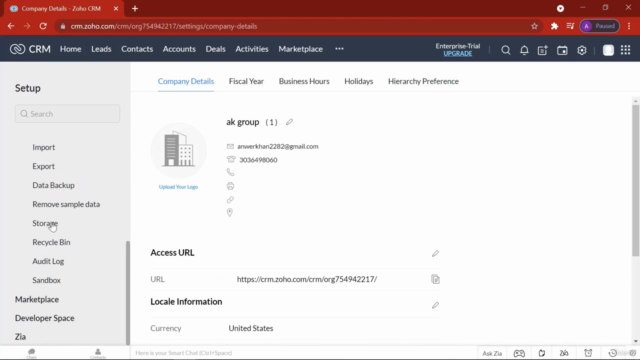
Task: Click the Ask Zia button
Action: pyautogui.click(x=492, y=353)
